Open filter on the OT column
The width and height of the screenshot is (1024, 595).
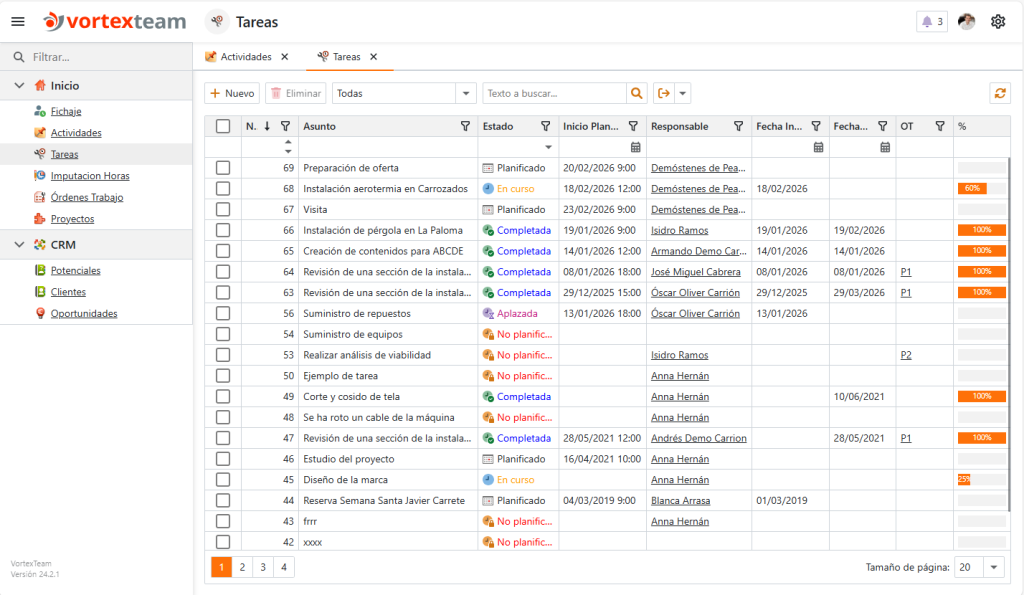[940, 126]
